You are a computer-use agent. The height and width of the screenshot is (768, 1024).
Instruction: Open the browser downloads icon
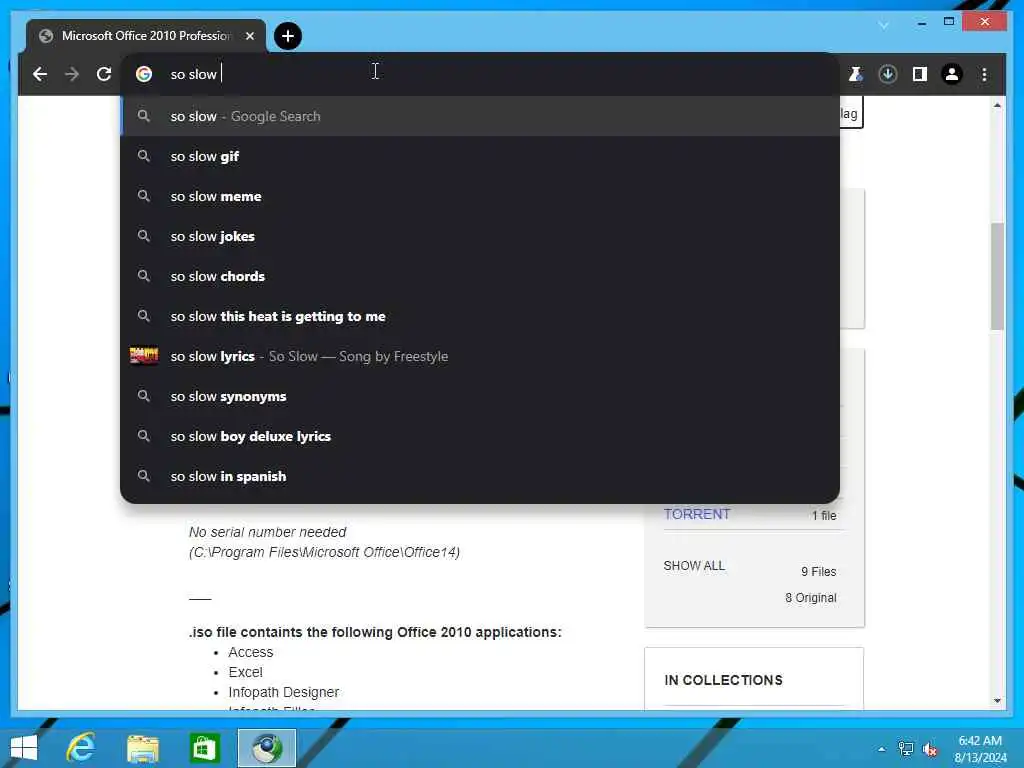pyautogui.click(x=888, y=74)
